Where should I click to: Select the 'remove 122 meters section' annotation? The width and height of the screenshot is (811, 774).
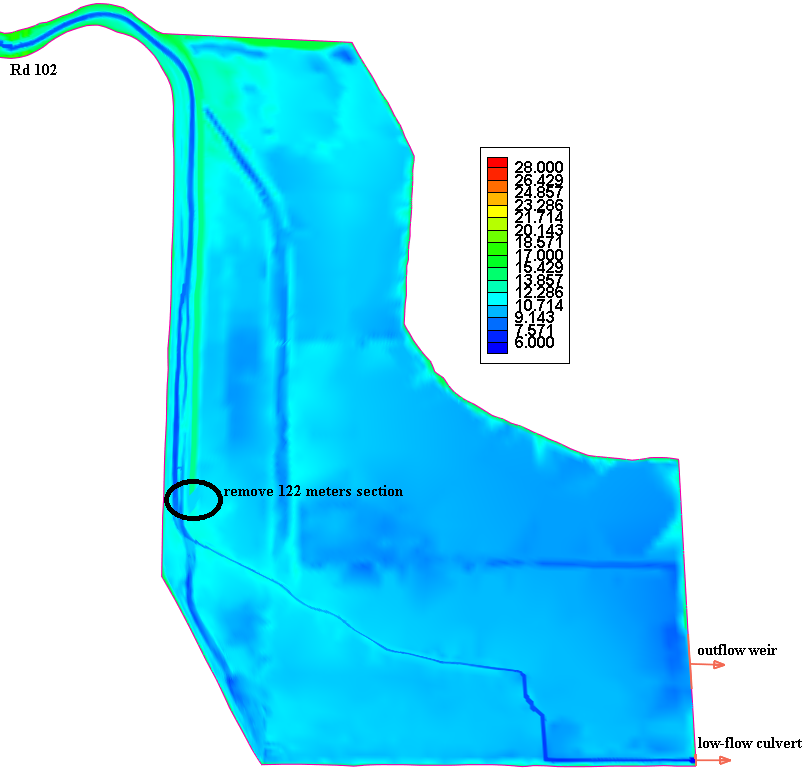[313, 491]
